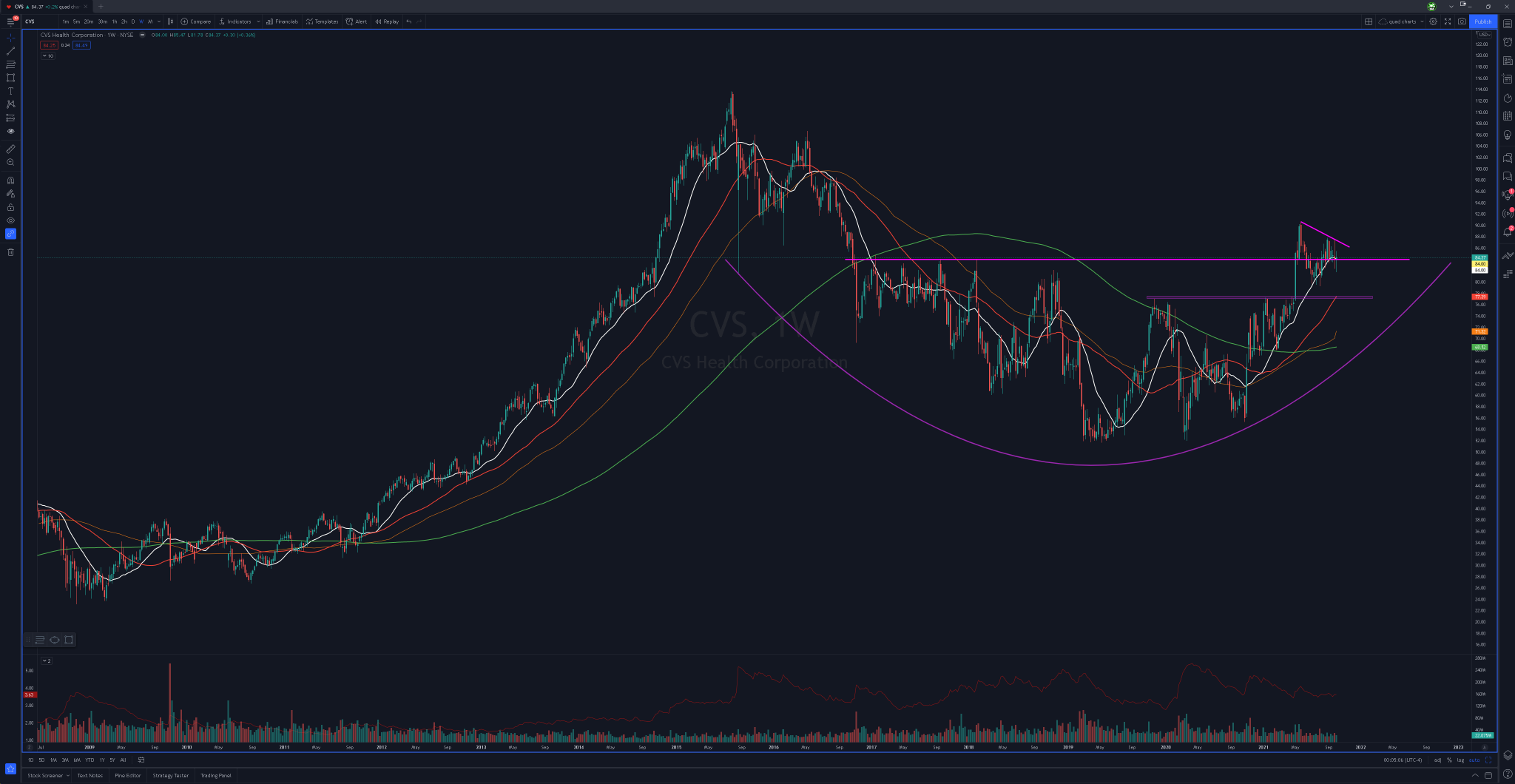1515x784 pixels.
Task: Open the timezone selector showing UTC-4
Action: (x=1403, y=760)
